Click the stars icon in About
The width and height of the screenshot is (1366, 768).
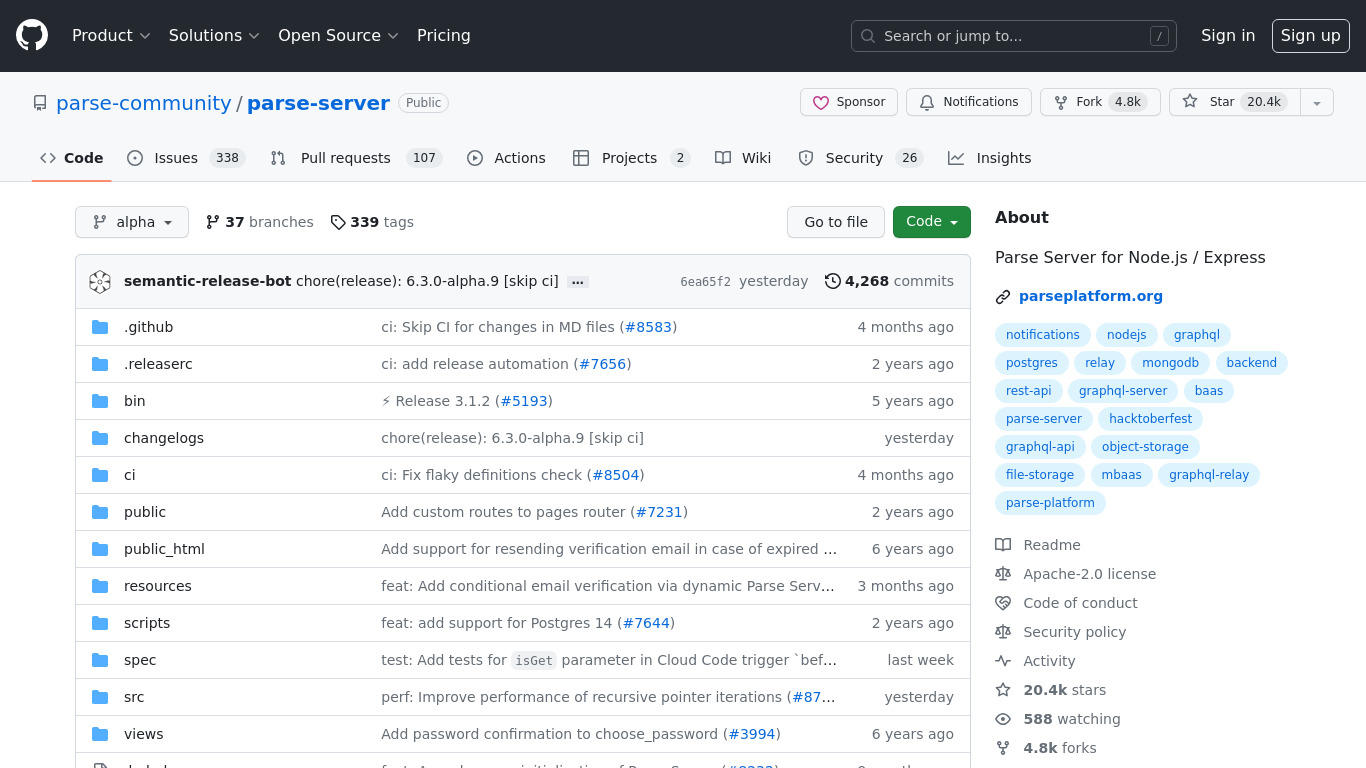click(x=1003, y=690)
